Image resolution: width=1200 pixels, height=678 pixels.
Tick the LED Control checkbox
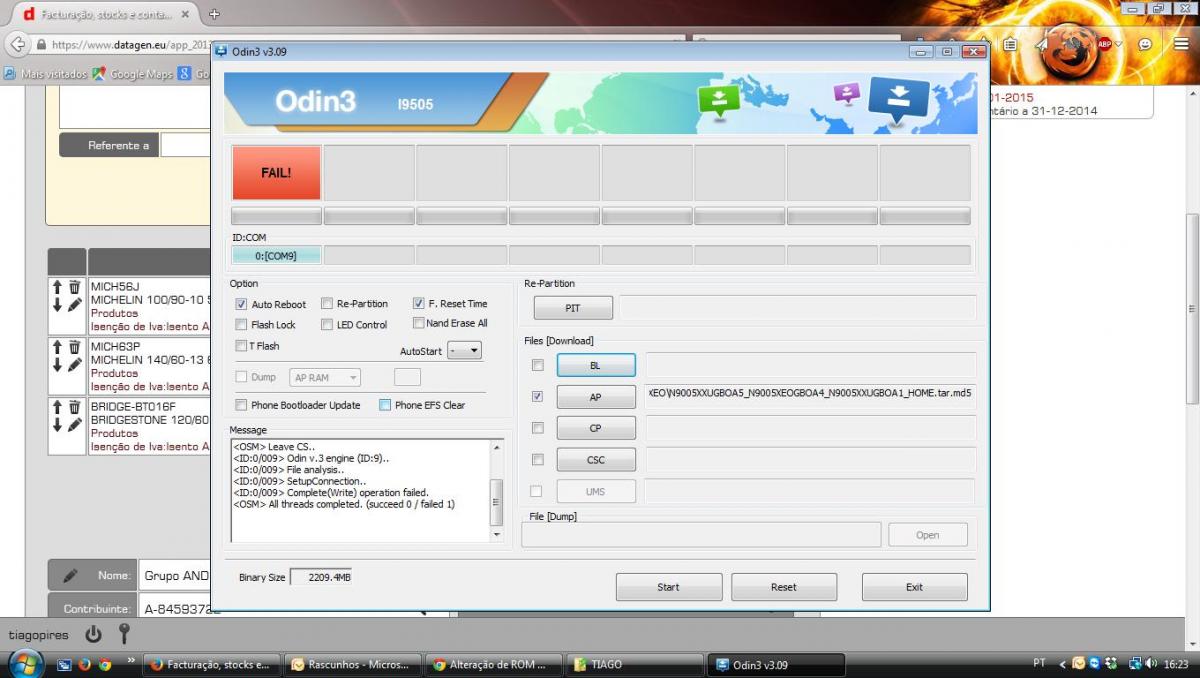point(327,324)
